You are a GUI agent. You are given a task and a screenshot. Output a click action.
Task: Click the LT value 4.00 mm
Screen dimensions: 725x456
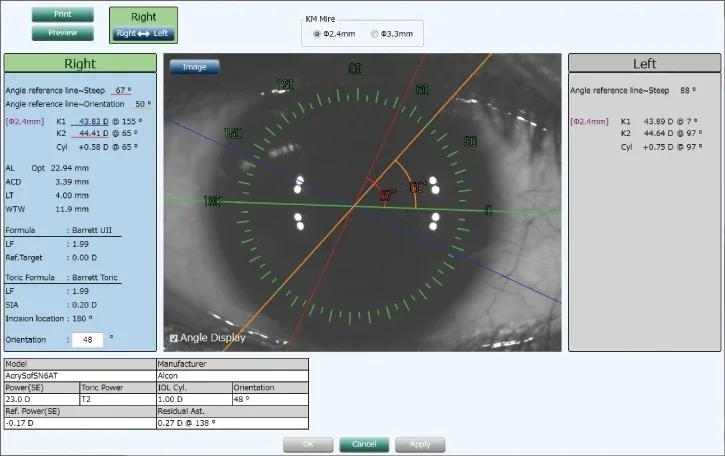[72, 195]
